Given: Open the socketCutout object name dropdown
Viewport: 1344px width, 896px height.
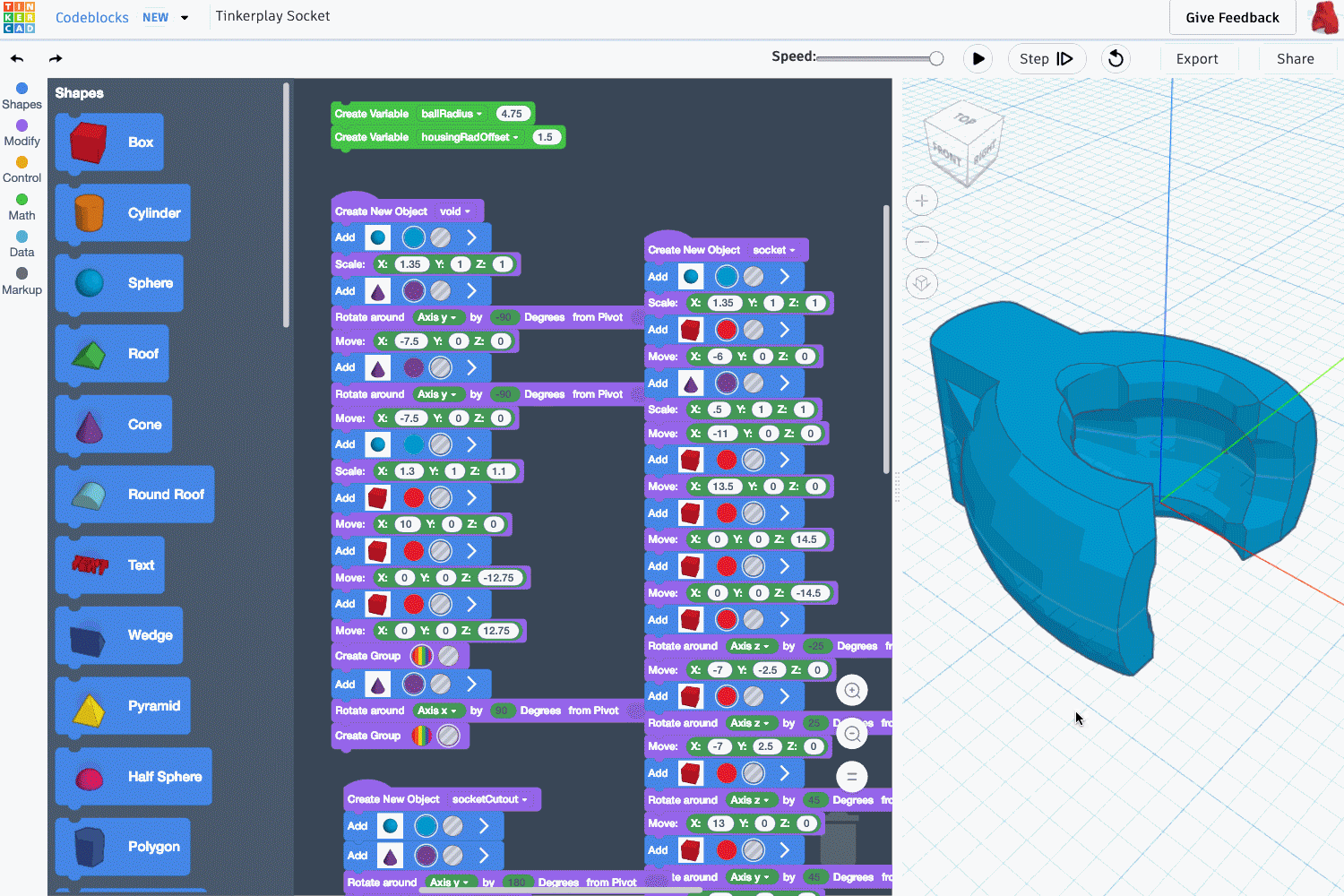Looking at the screenshot, I should [x=490, y=799].
